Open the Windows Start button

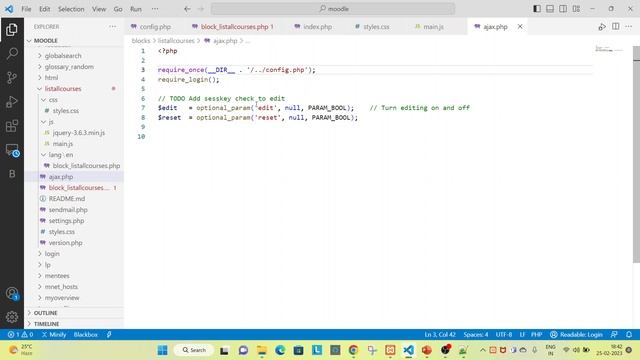(x=162, y=350)
